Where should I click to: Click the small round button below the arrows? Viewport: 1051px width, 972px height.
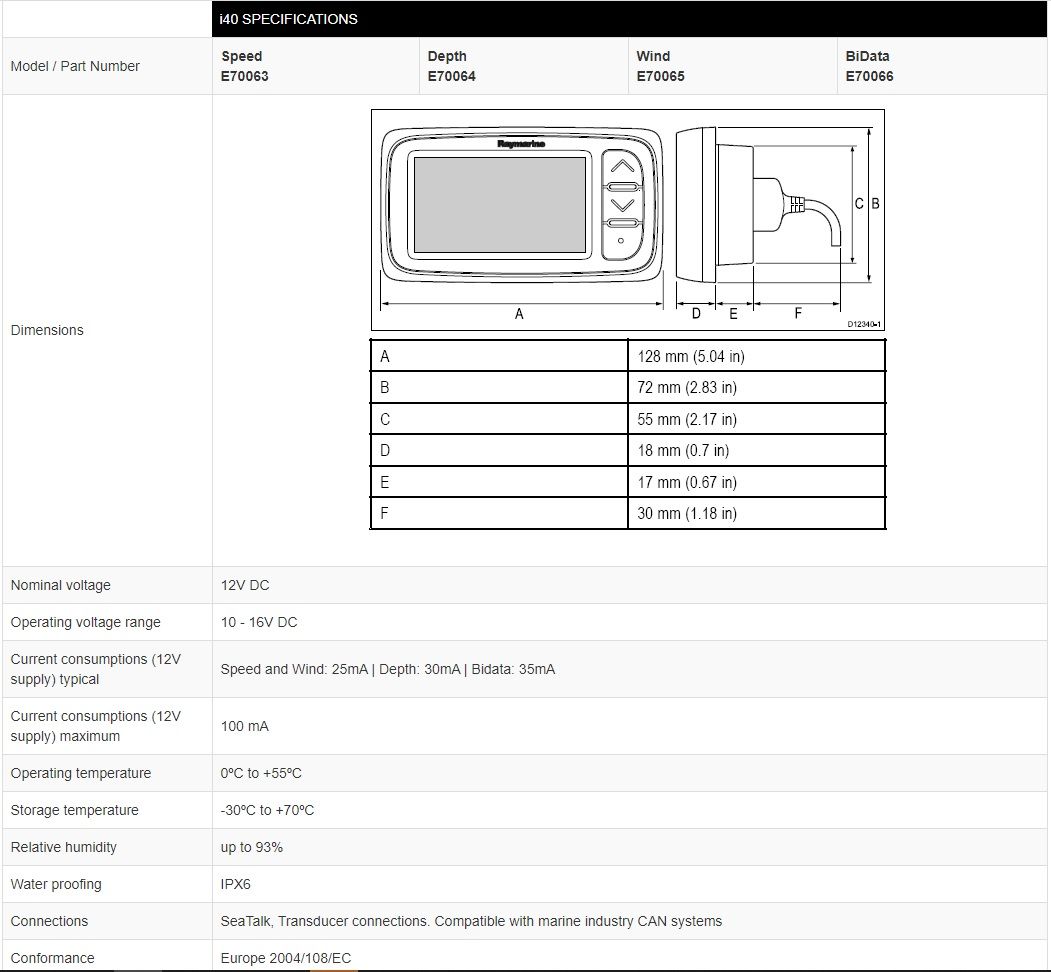pos(621,241)
